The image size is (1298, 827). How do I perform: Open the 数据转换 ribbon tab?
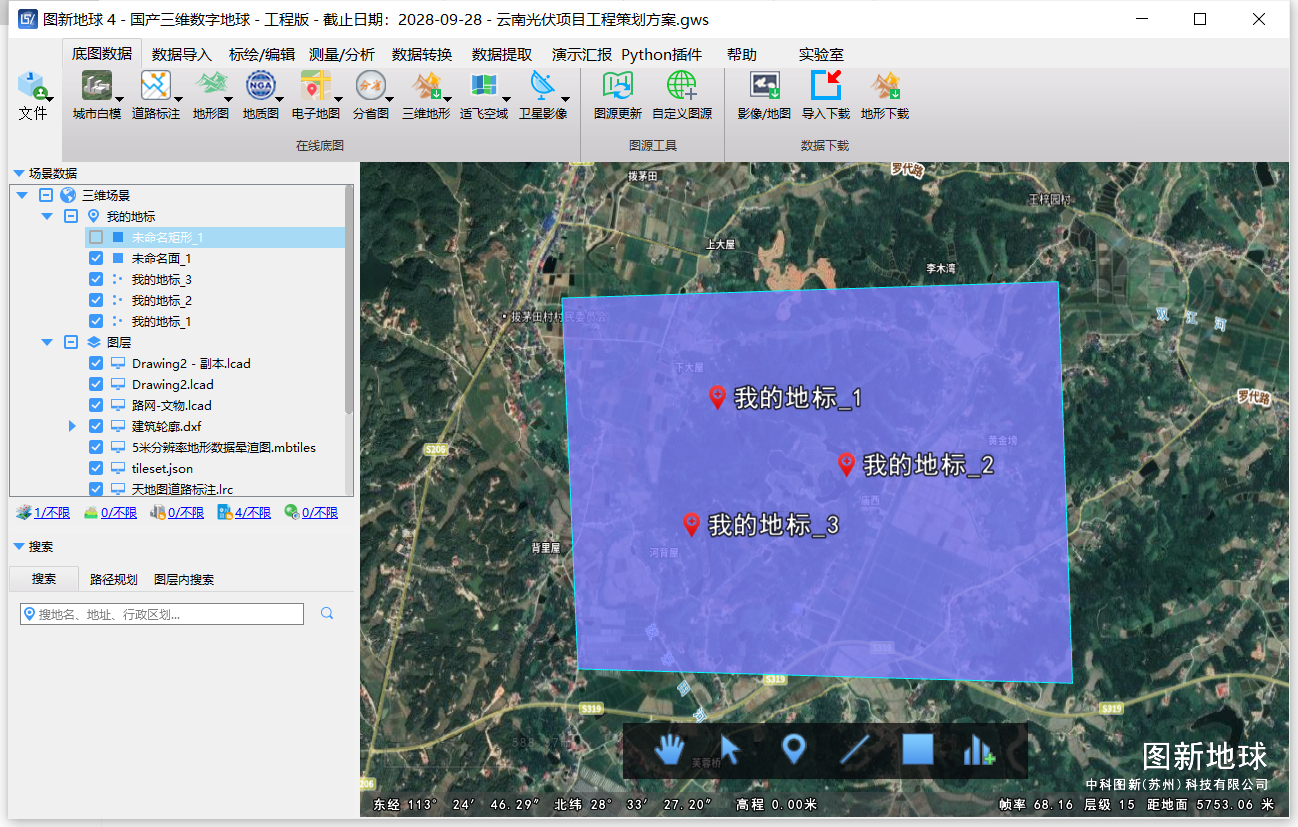(x=422, y=55)
